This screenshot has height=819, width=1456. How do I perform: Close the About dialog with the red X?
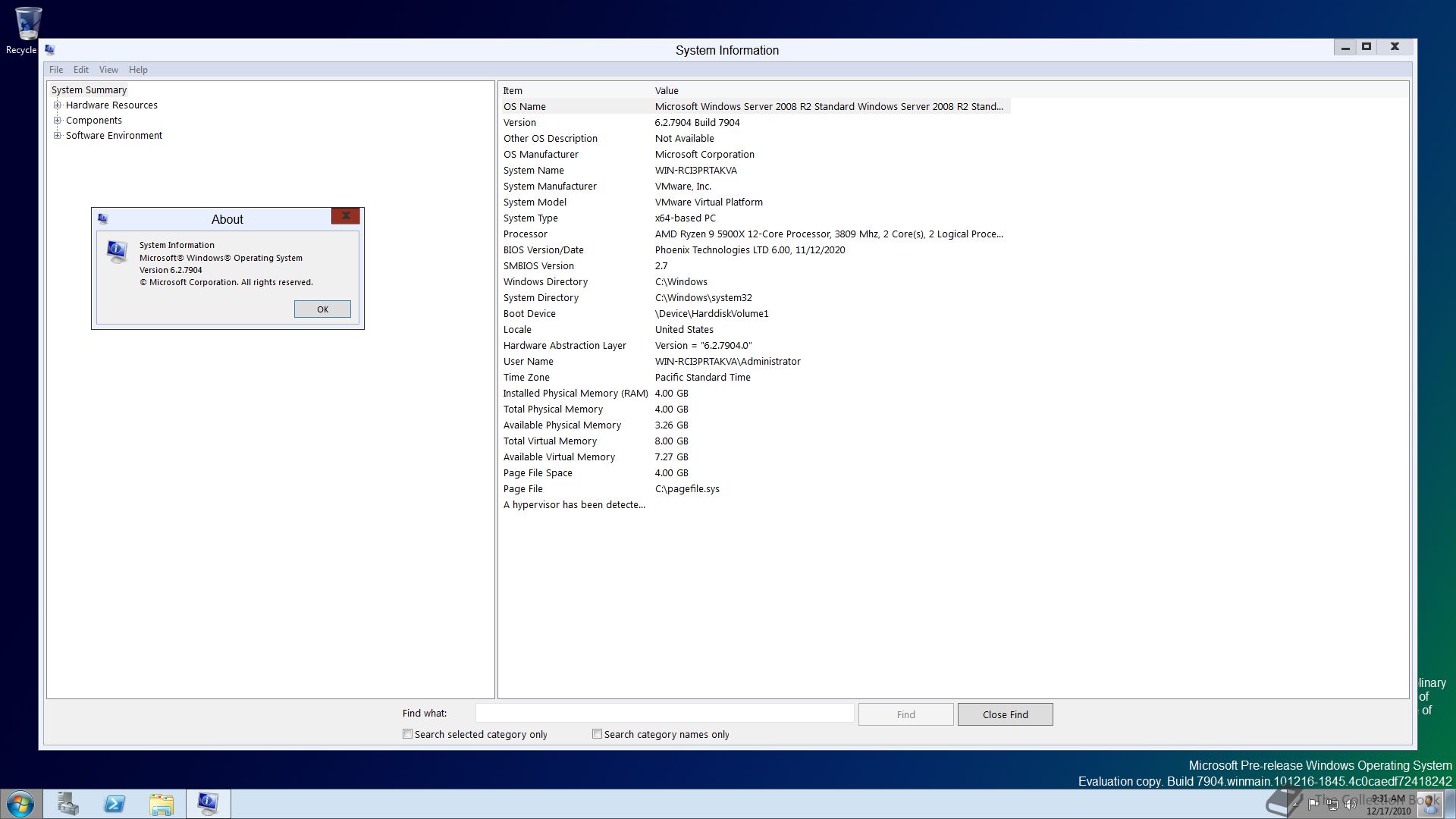(346, 216)
